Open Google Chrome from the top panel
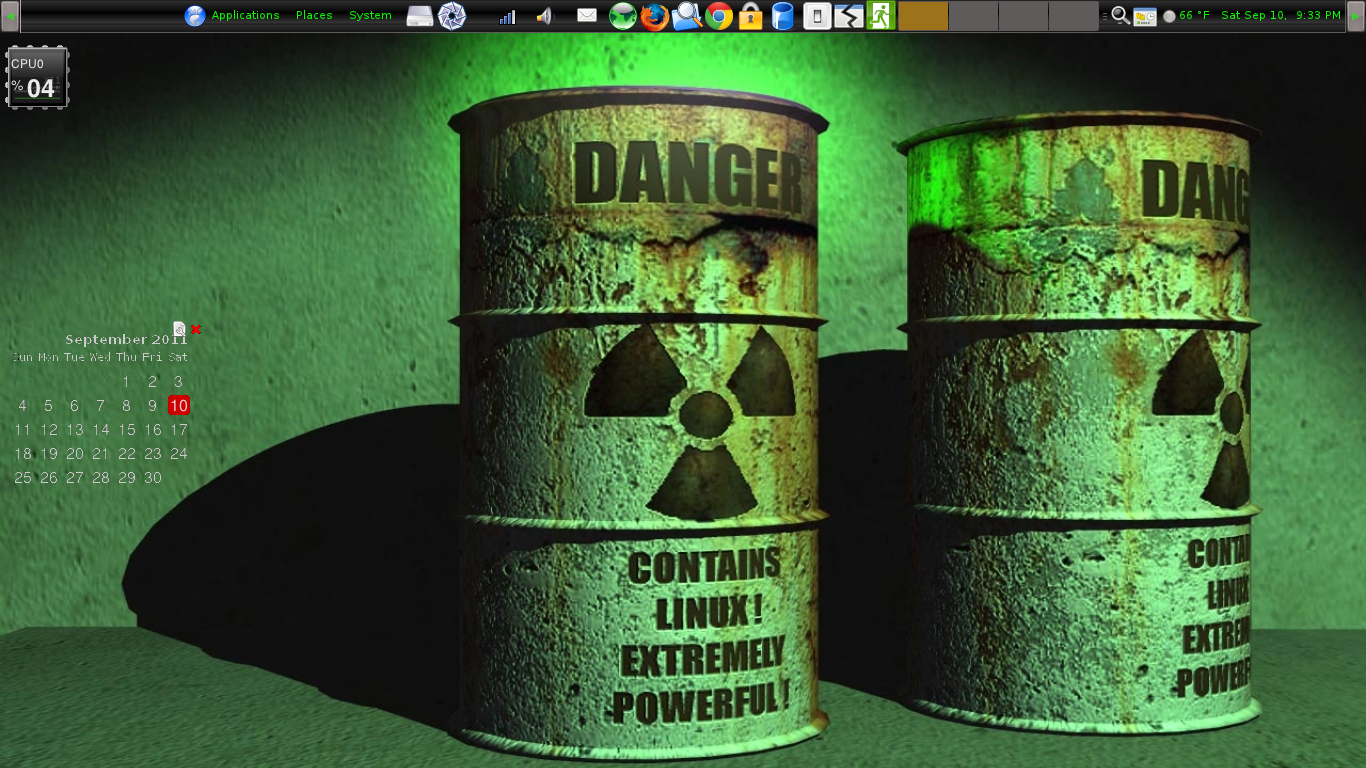Screen dimensions: 1366x768 click(x=718, y=16)
